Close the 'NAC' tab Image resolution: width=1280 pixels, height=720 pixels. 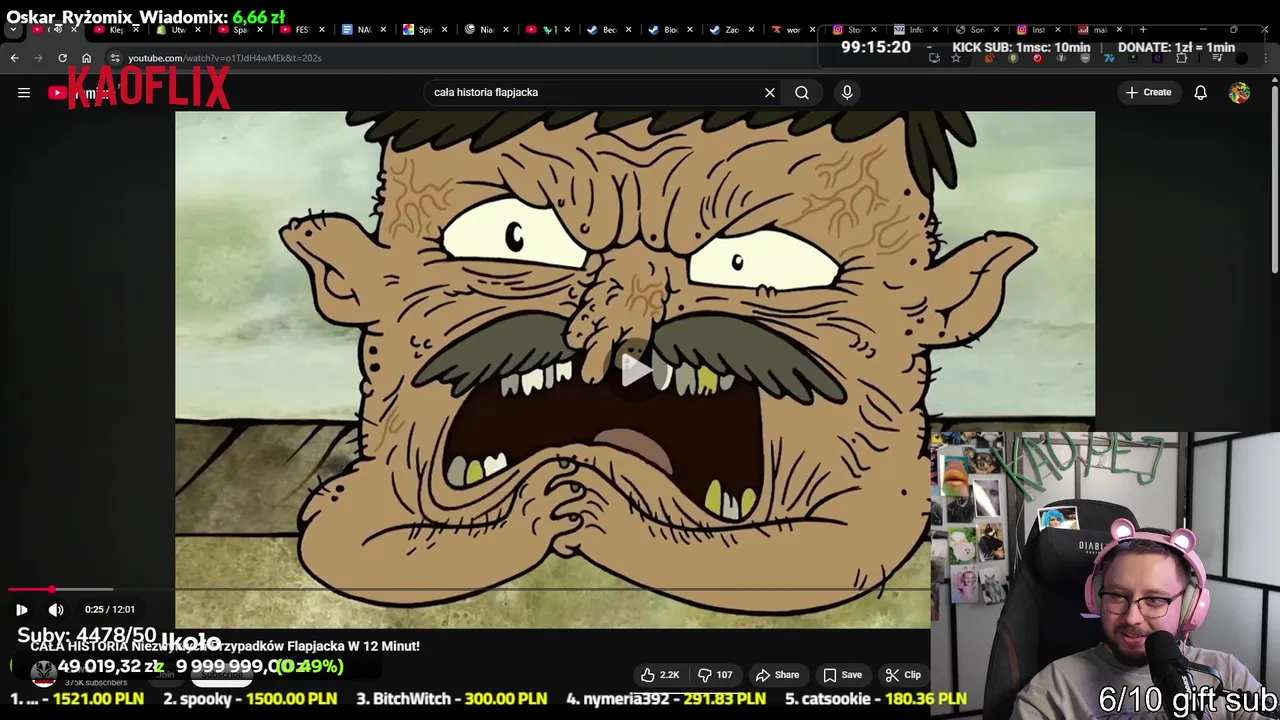click(383, 30)
